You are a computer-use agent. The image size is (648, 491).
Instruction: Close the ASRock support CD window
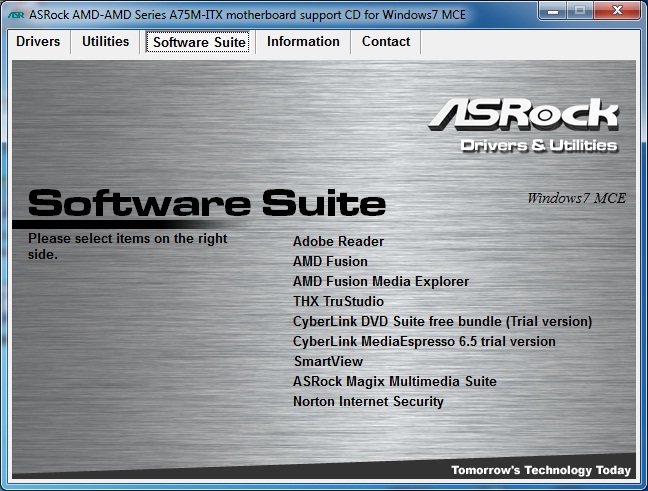point(617,11)
